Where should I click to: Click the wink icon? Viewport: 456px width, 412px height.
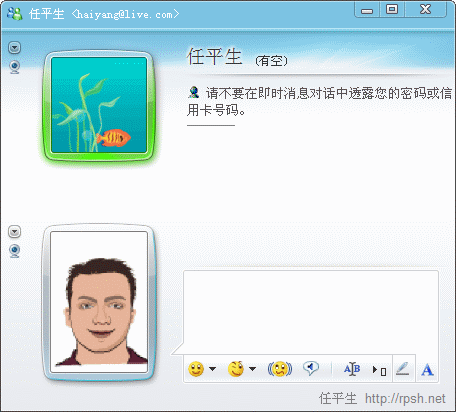click(236, 369)
